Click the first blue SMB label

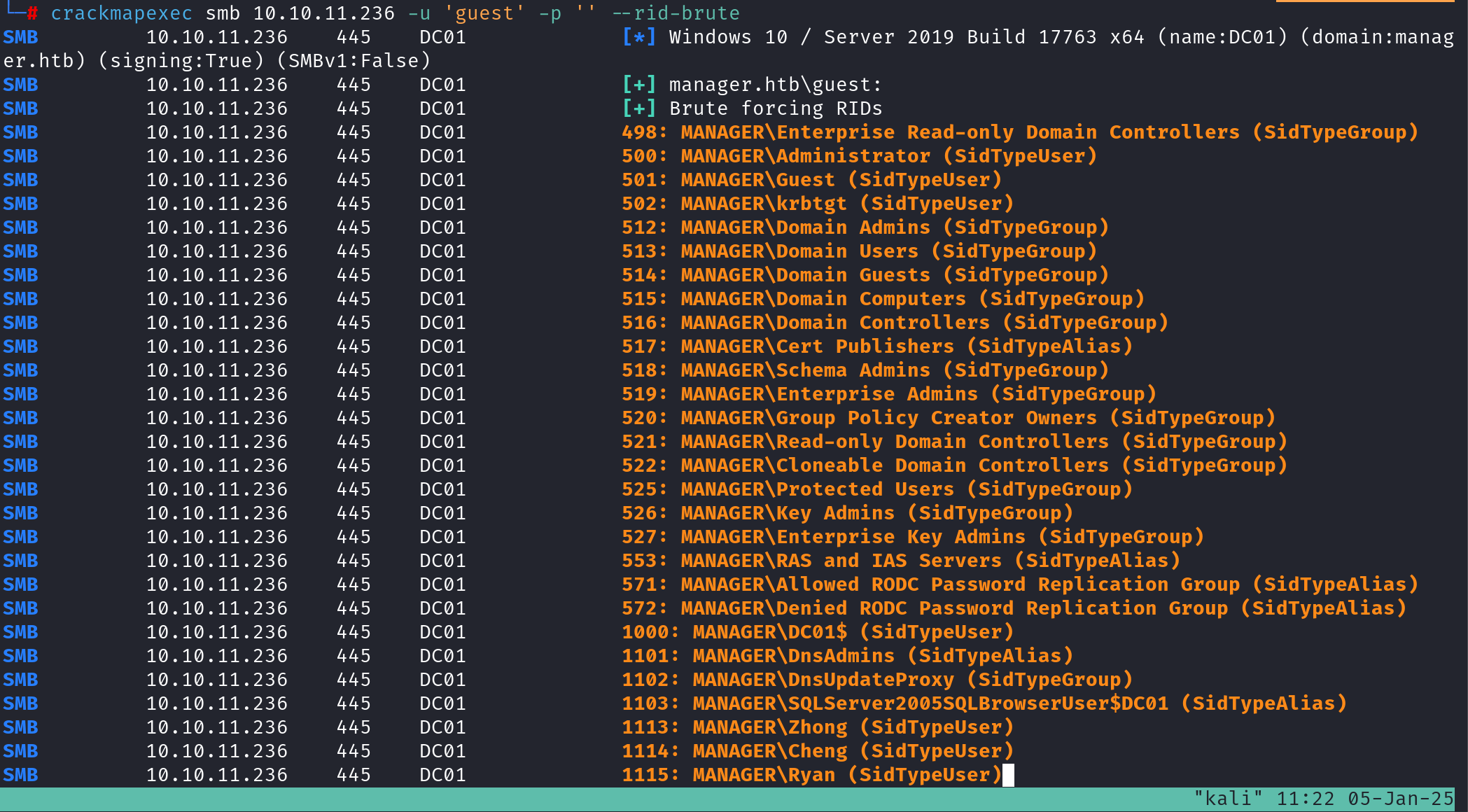[x=20, y=37]
